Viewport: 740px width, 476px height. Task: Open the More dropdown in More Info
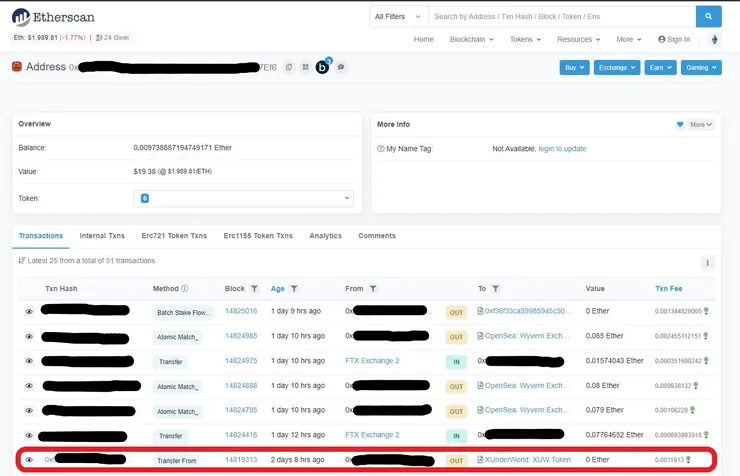[x=701, y=125]
